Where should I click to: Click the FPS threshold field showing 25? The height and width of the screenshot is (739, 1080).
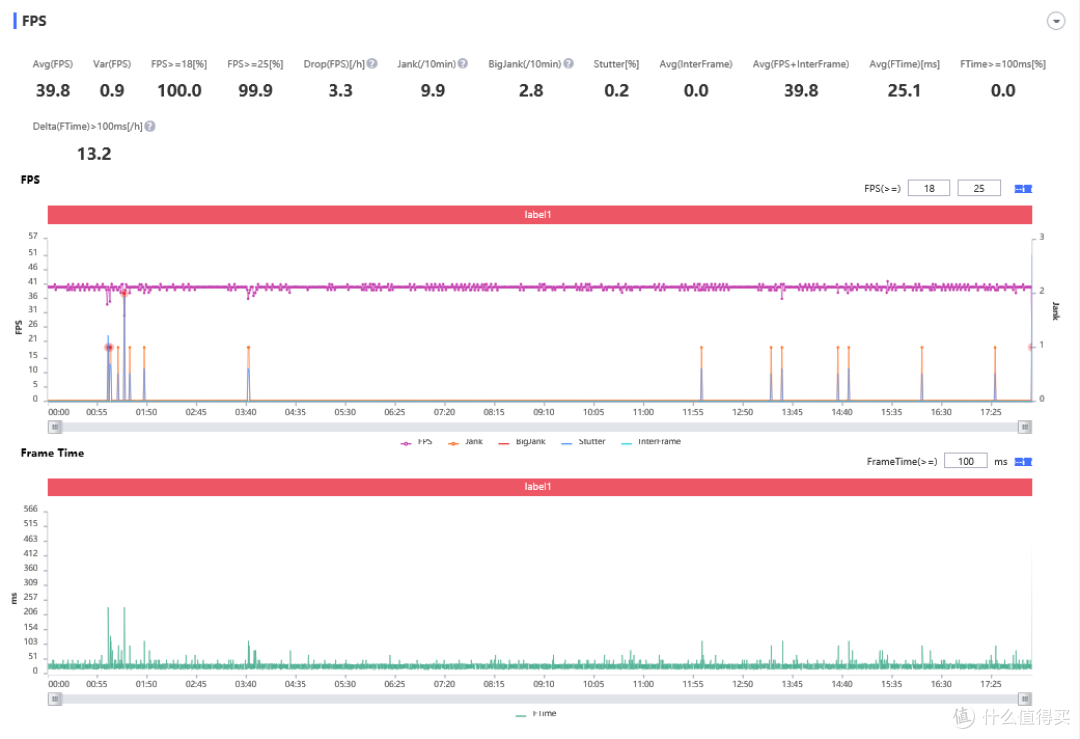[979, 188]
